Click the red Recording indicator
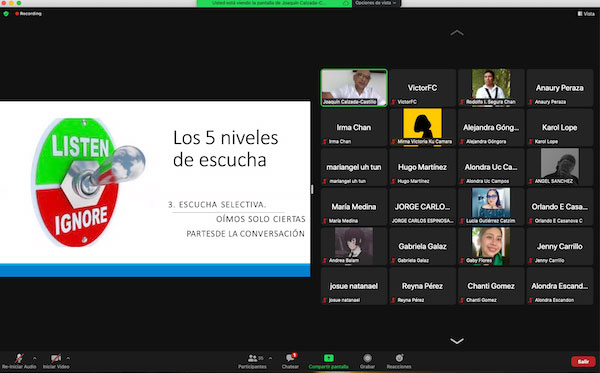 (x=28, y=14)
